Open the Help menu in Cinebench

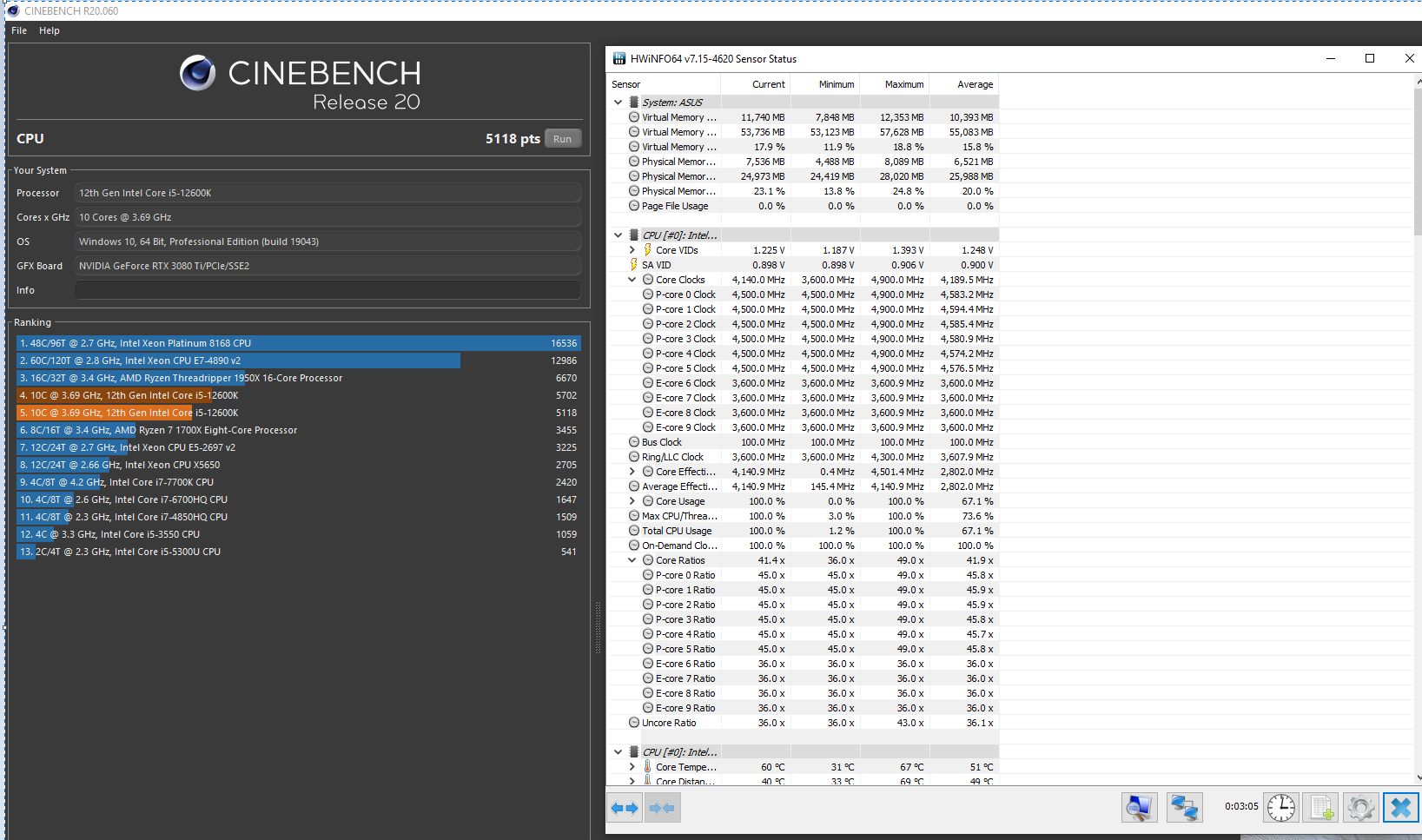pyautogui.click(x=50, y=30)
